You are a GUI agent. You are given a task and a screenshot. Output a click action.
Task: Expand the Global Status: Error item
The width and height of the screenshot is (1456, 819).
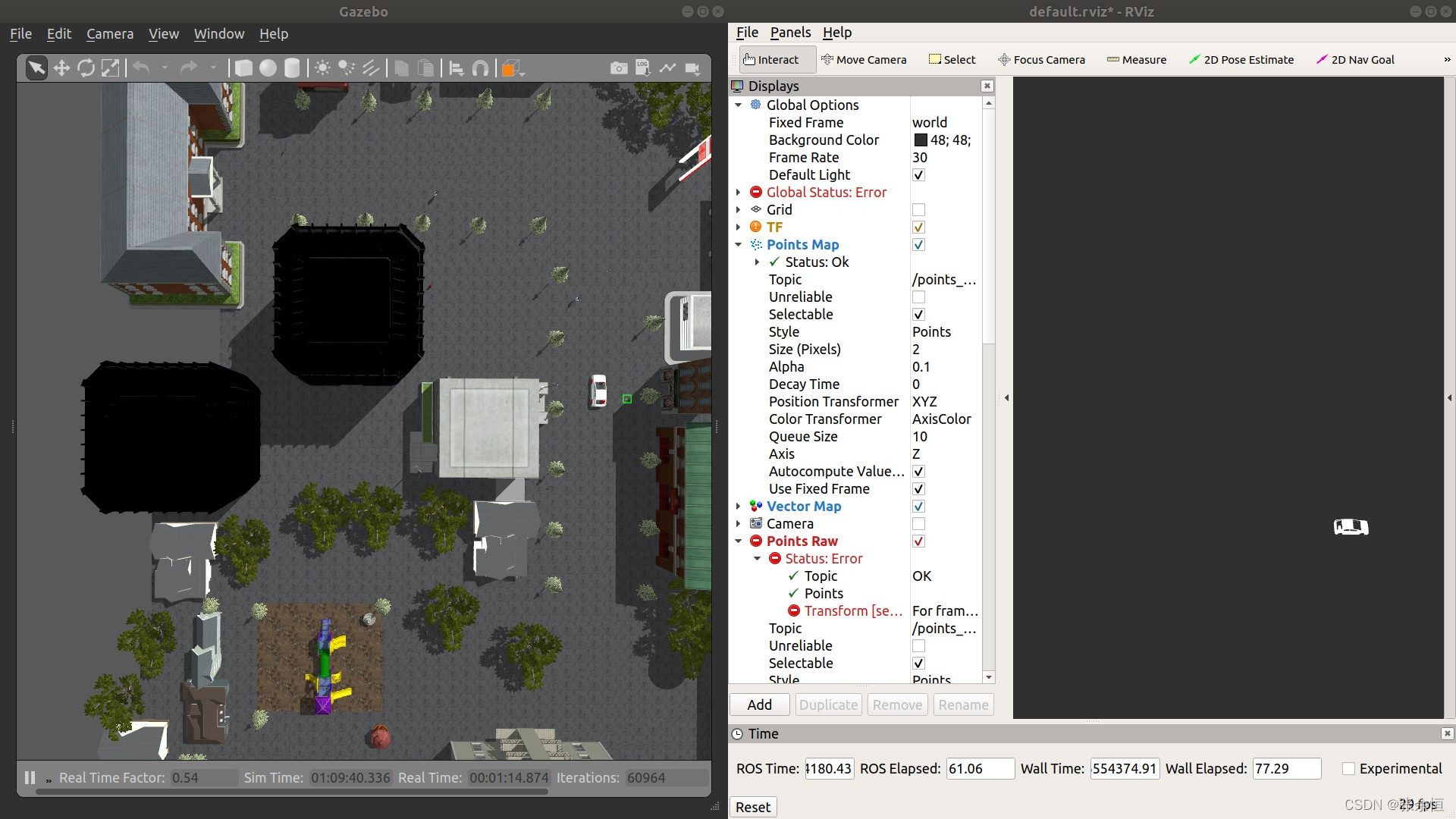pyautogui.click(x=738, y=193)
